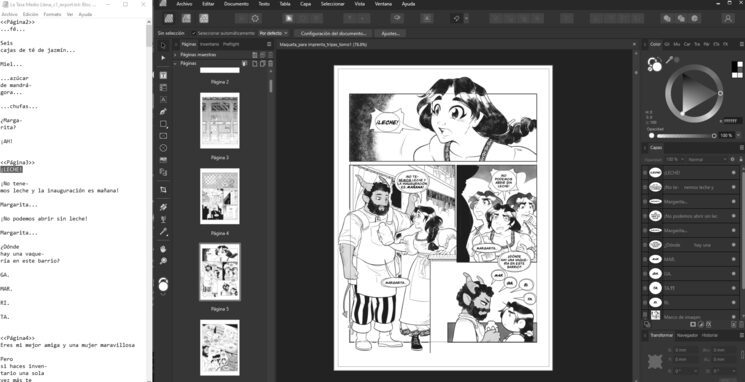The height and width of the screenshot is (382, 745).
Task: Expand the Páginas maestras section
Action: point(176,55)
